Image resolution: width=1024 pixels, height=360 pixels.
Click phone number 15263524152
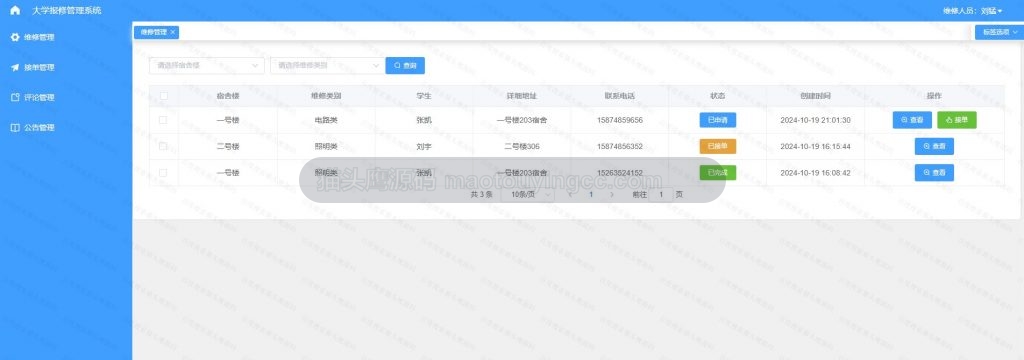[x=620, y=172]
